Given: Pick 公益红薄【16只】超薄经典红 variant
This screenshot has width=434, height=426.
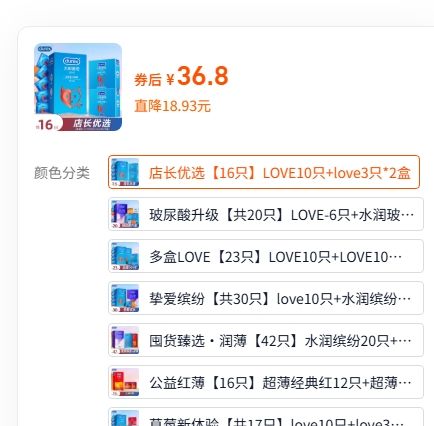Looking at the screenshot, I should coord(266,382).
